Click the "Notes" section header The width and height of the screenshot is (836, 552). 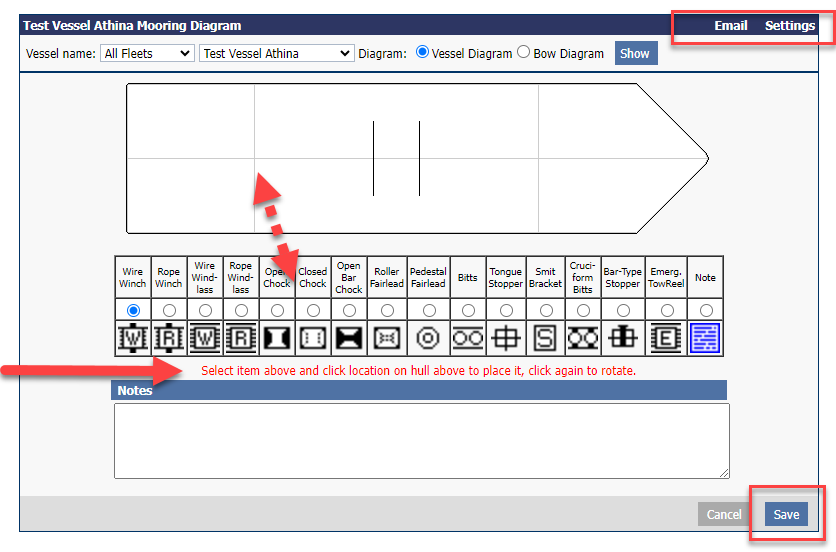[x=419, y=390]
